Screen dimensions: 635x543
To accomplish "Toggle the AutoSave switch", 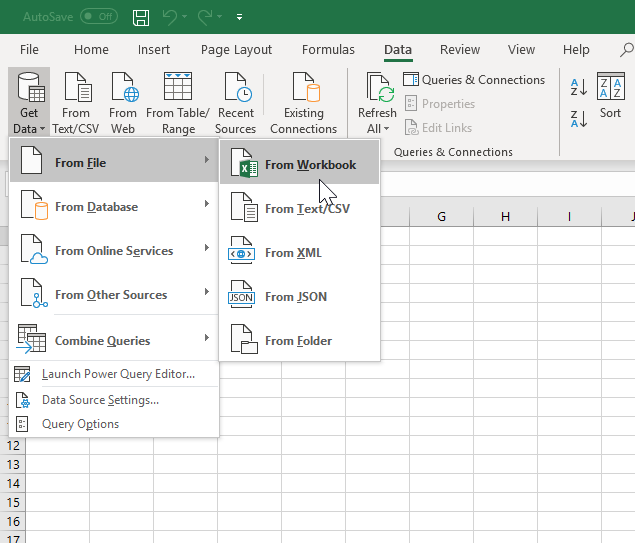I will click(98, 17).
